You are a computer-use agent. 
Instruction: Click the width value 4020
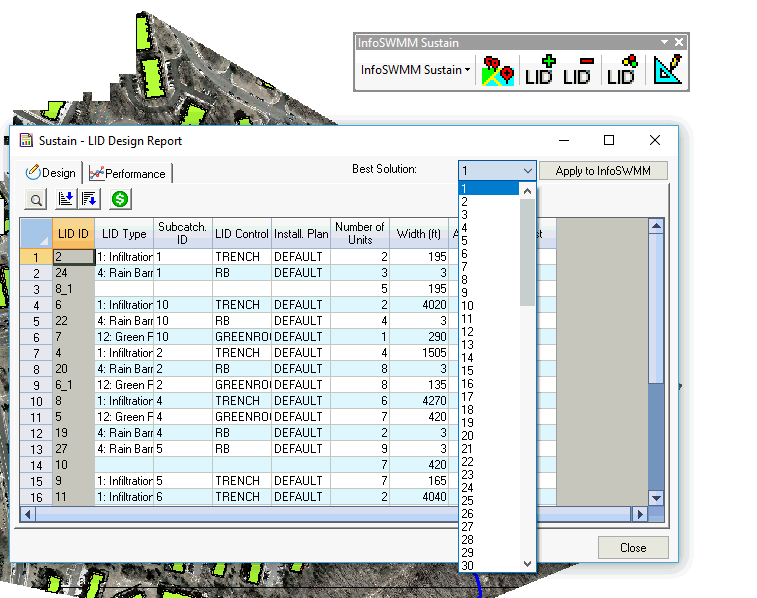pyautogui.click(x=419, y=305)
